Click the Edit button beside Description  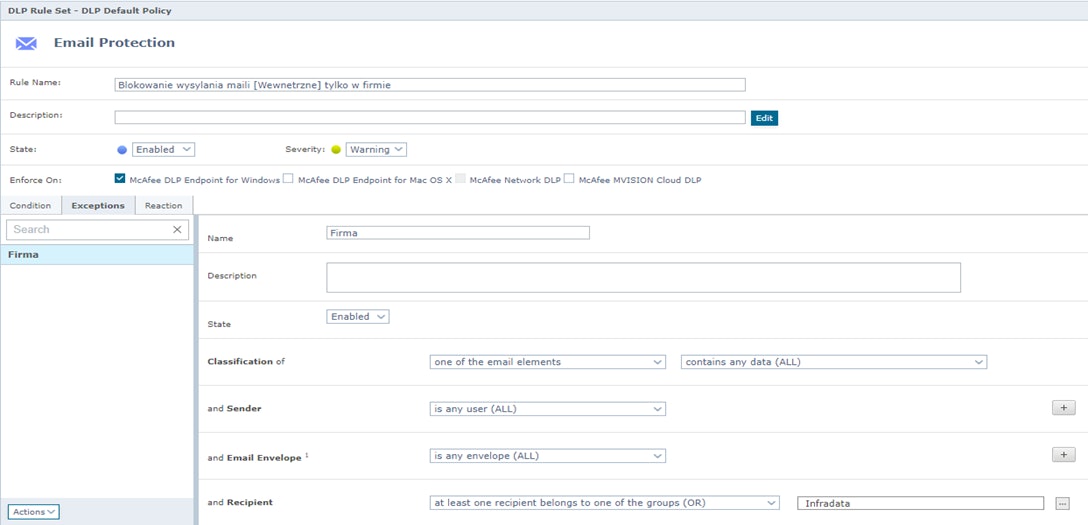pos(764,118)
